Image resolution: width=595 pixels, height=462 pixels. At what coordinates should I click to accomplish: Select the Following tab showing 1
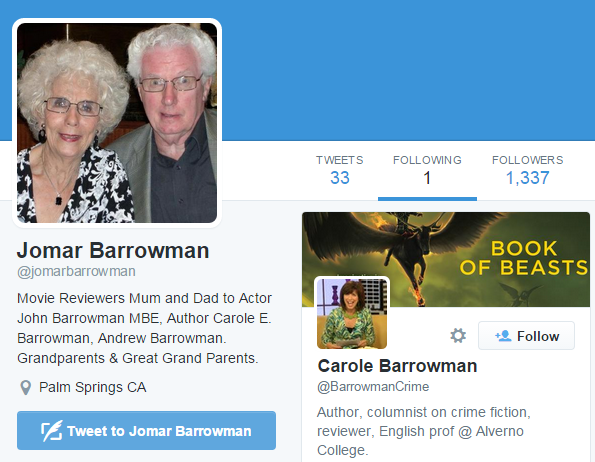tap(427, 170)
